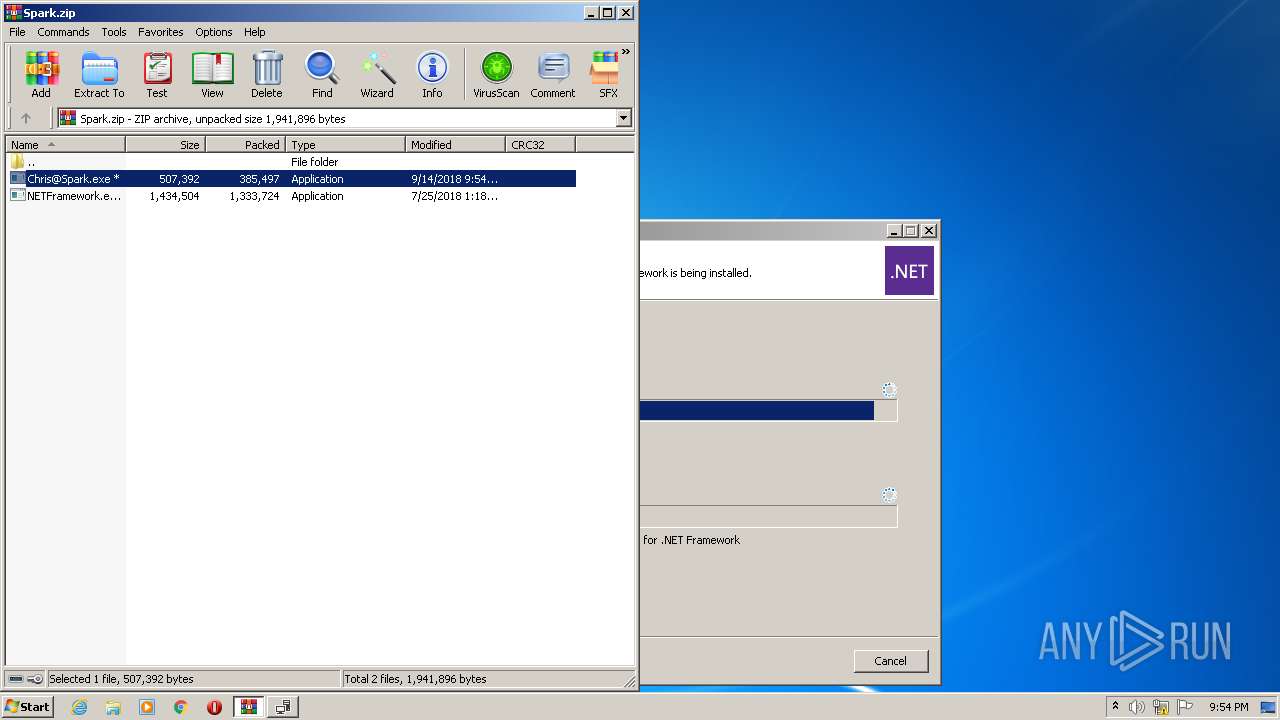Image resolution: width=1280 pixels, height=720 pixels.
Task: Switch to the installer taskbar button
Action: [283, 707]
